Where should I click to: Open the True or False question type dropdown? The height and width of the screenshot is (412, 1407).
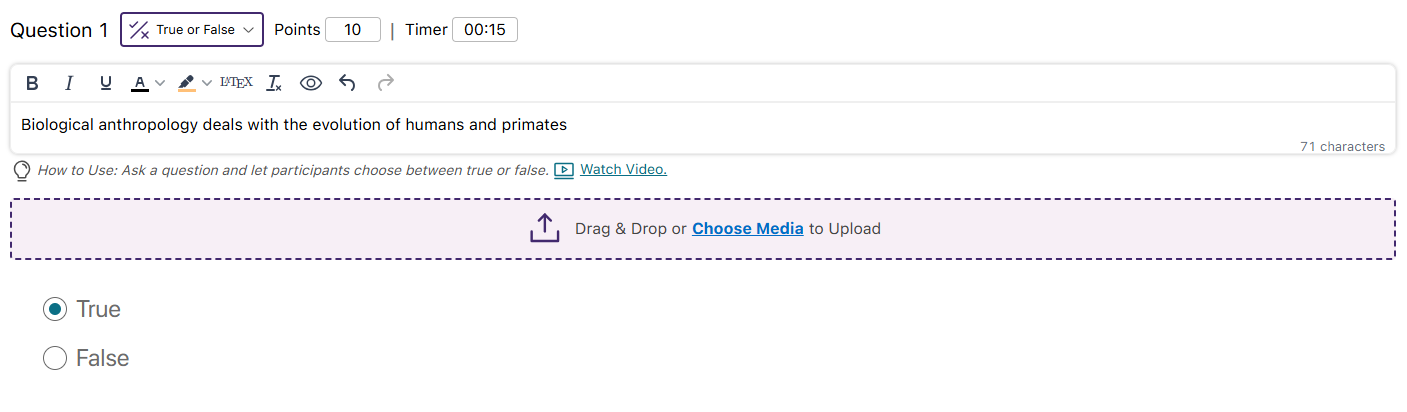coord(192,30)
